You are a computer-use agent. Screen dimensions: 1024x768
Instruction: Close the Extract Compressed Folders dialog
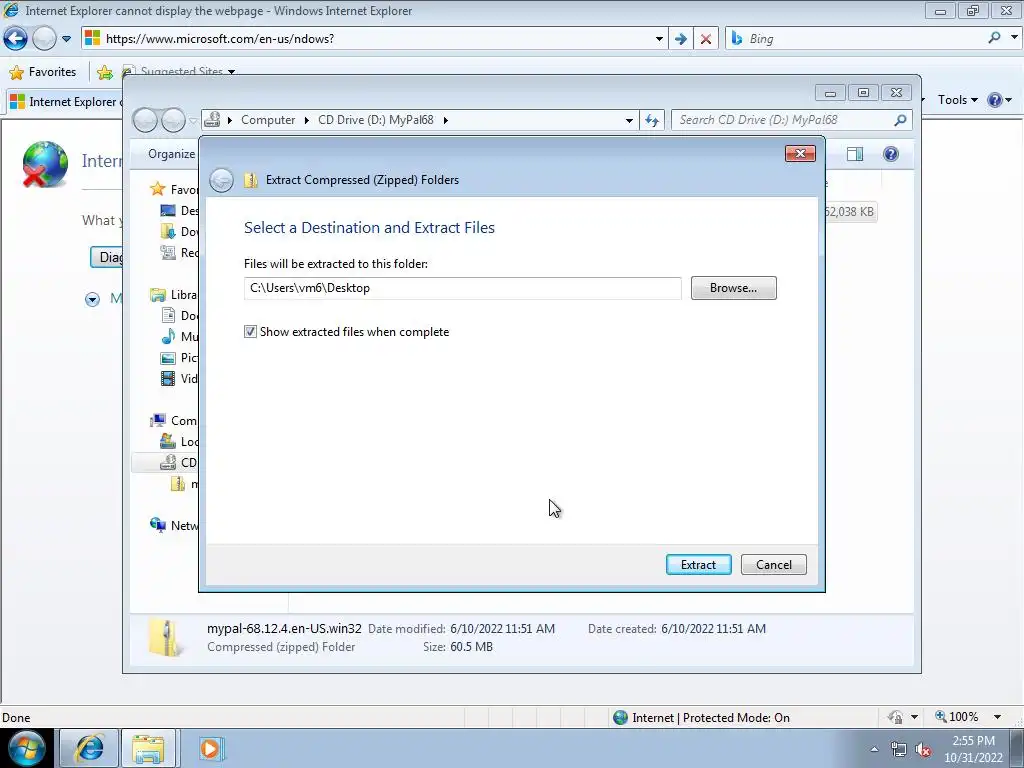click(800, 153)
